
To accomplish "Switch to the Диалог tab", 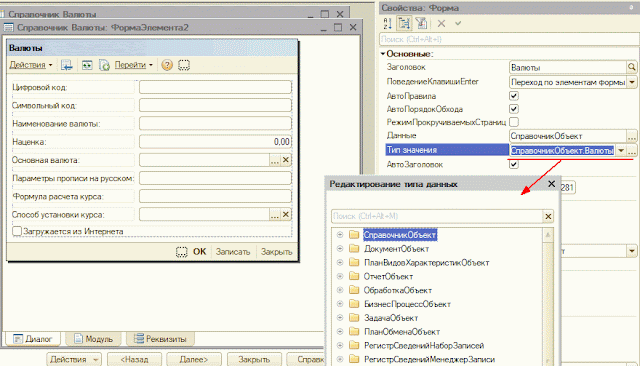I will [33, 339].
